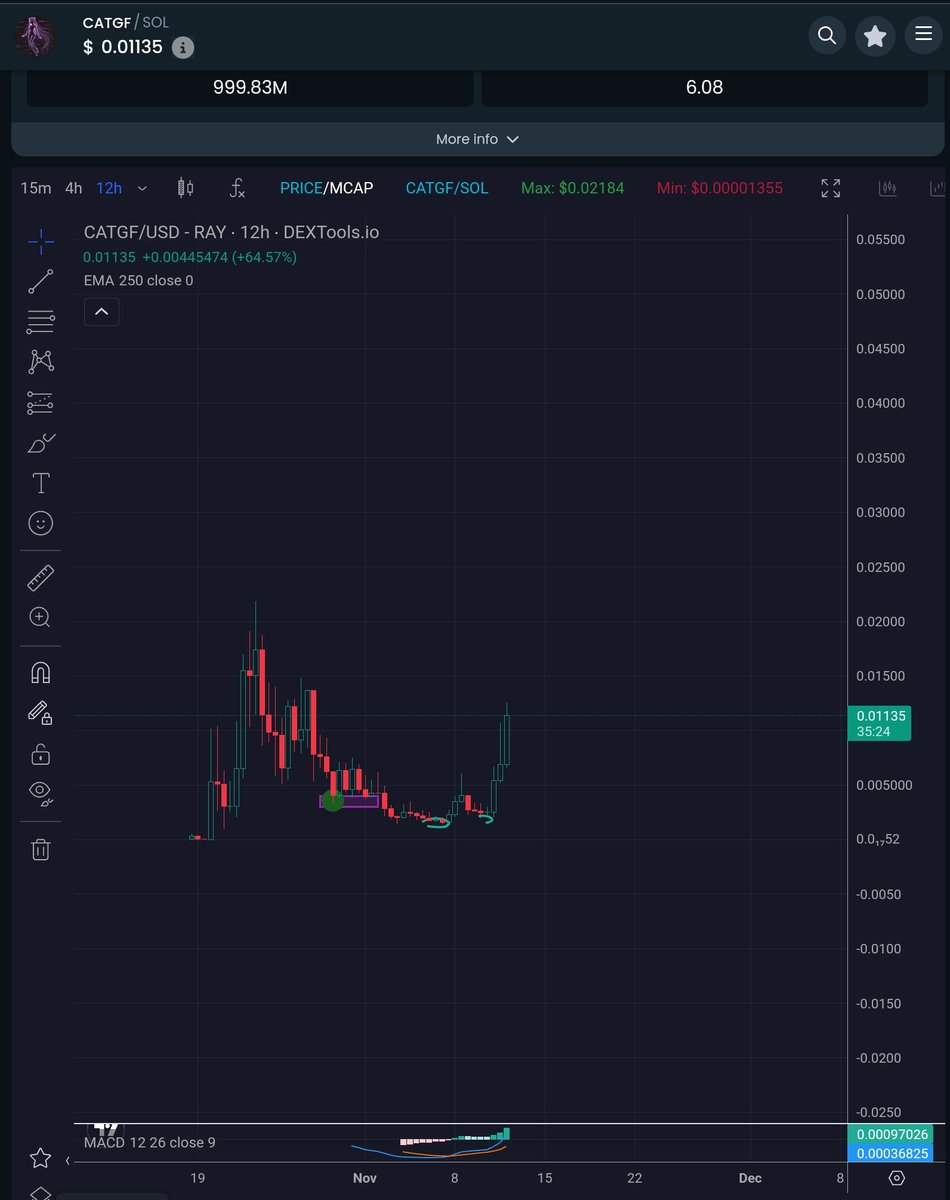Select the 12h timeframe
The height and width of the screenshot is (1200, 950).
[x=109, y=188]
